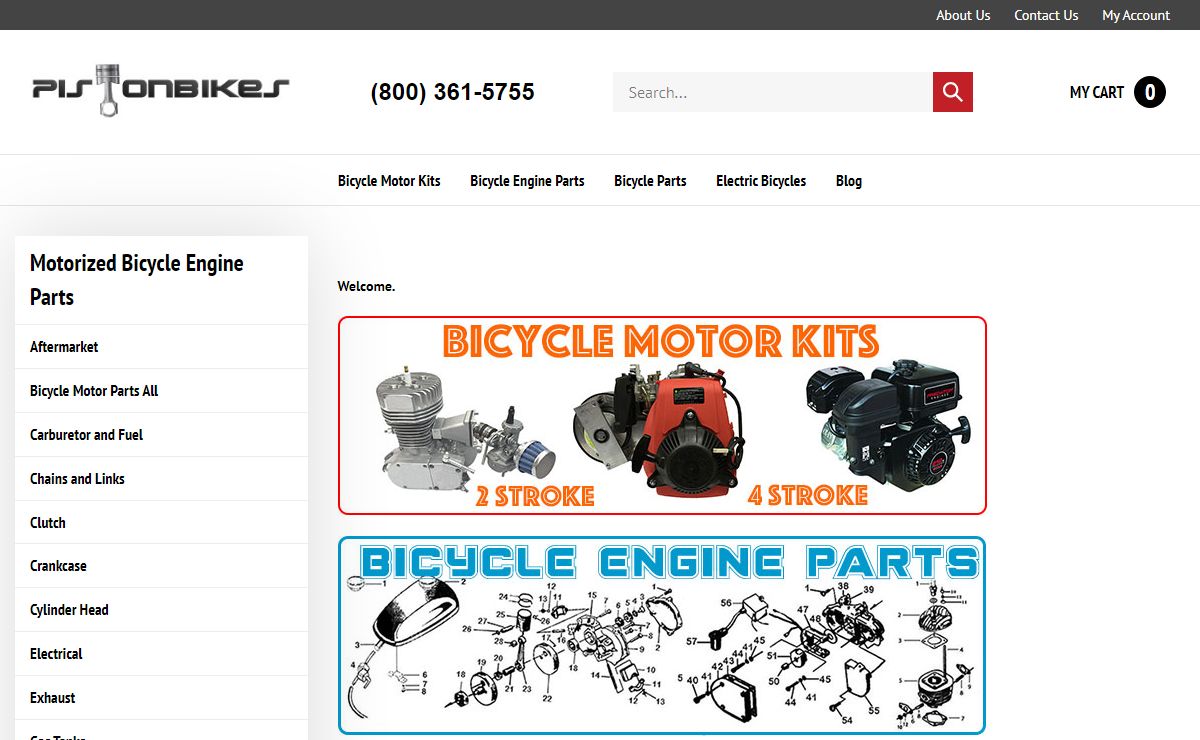Open the cart counter badge showing 0
Viewport: 1200px width, 740px height.
(1150, 92)
